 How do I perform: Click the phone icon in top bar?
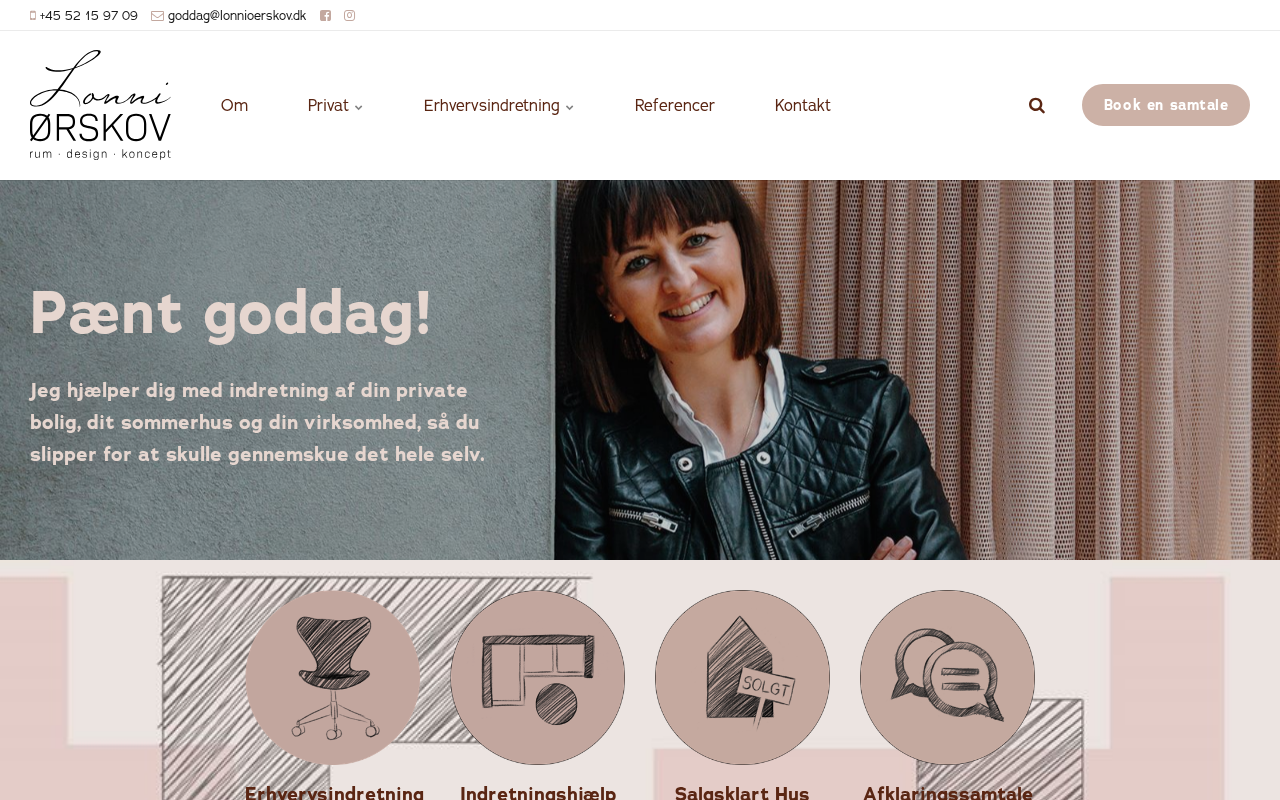(x=33, y=16)
